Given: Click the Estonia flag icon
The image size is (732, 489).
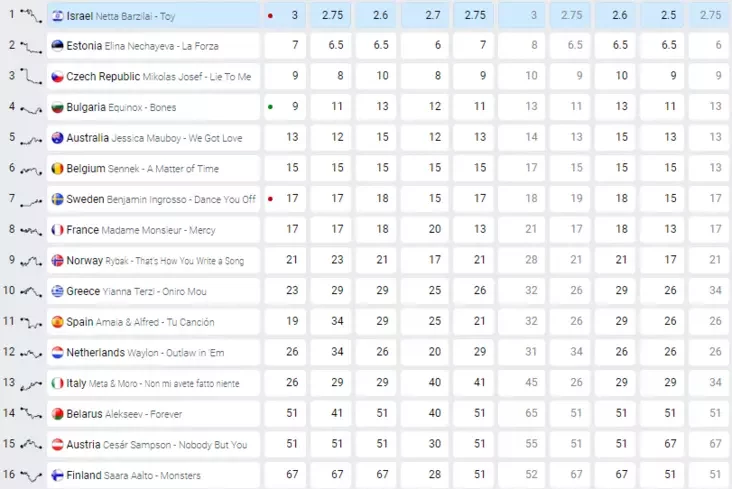Looking at the screenshot, I should tap(57, 46).
